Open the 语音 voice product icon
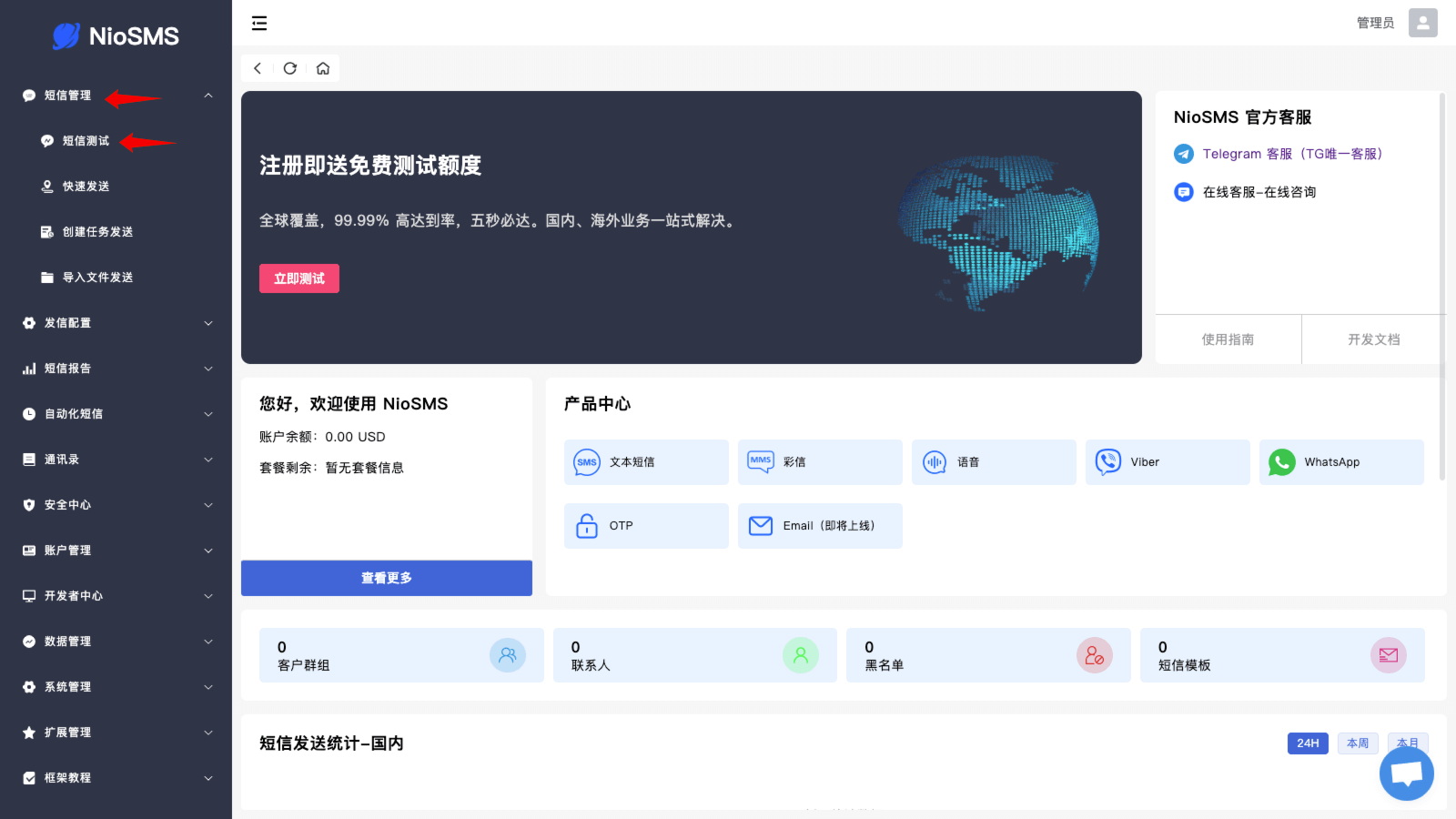Image resolution: width=1456 pixels, height=819 pixels. [x=935, y=462]
